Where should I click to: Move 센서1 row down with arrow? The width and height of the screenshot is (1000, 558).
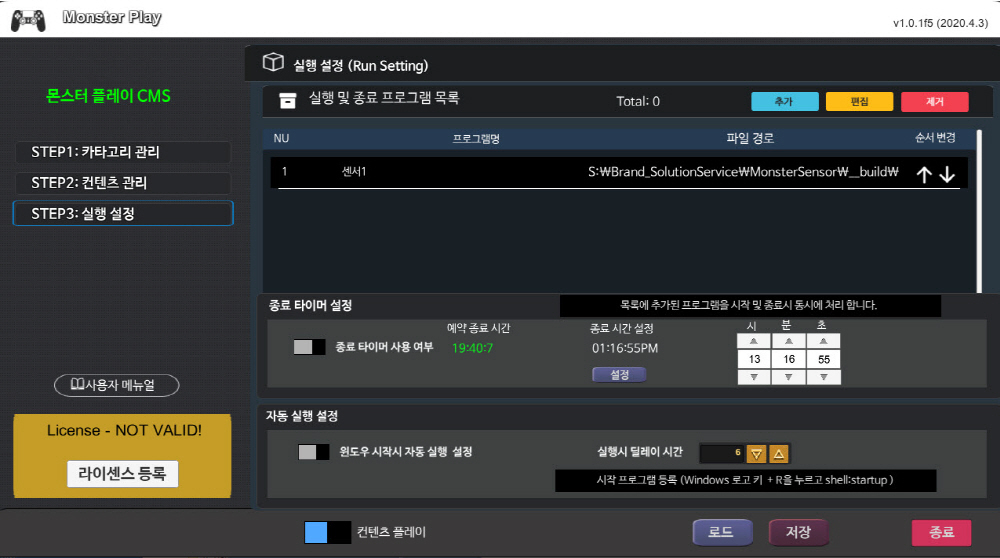947,174
